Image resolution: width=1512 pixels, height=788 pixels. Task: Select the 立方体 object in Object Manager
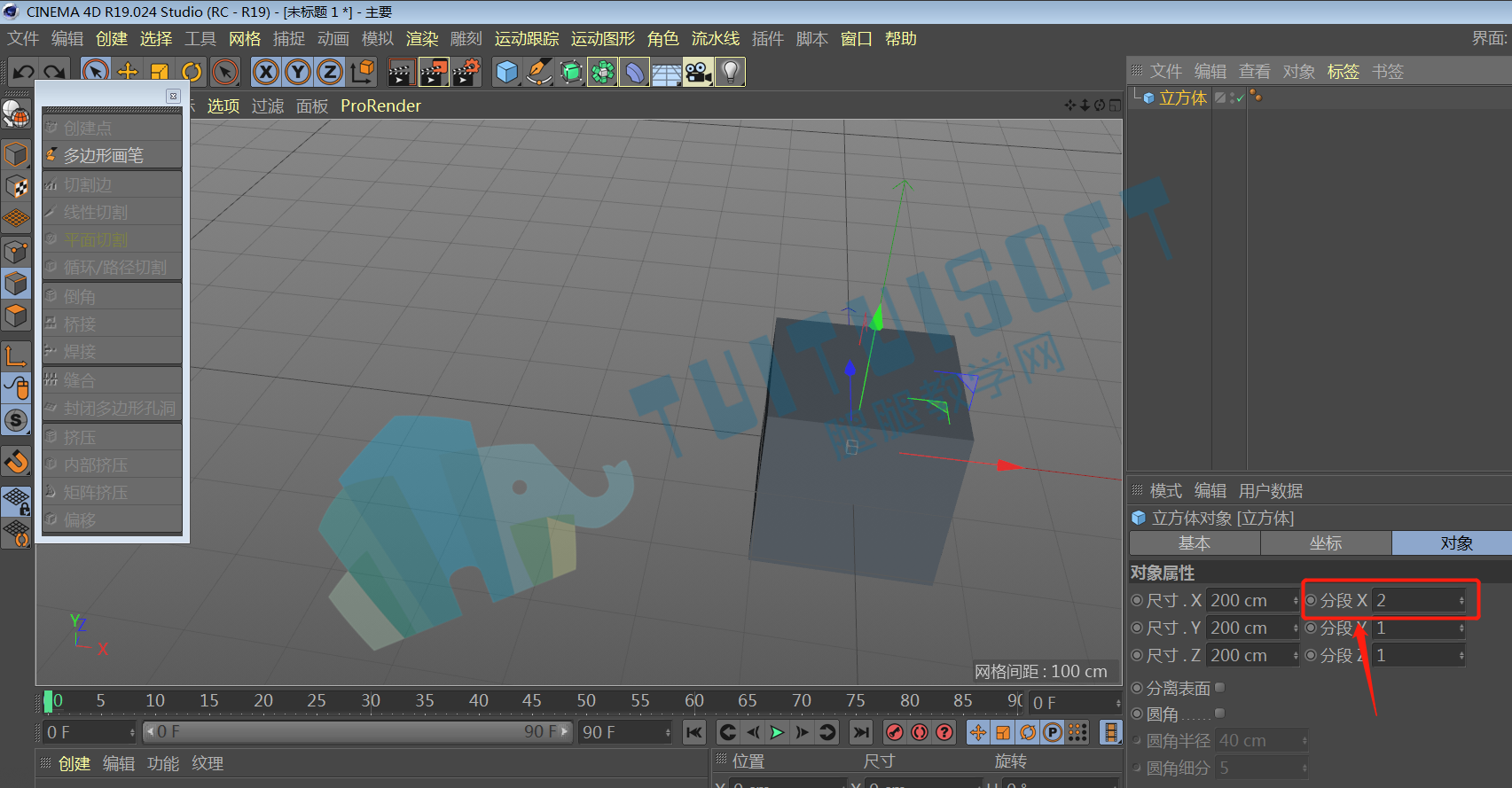point(1183,98)
